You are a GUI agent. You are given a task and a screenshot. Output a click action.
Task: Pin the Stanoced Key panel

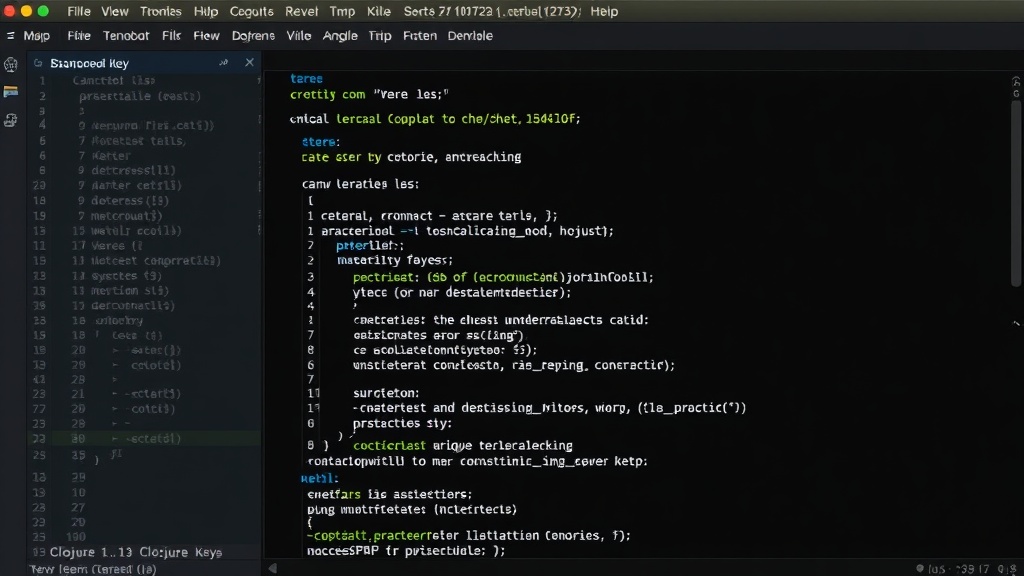coord(223,63)
